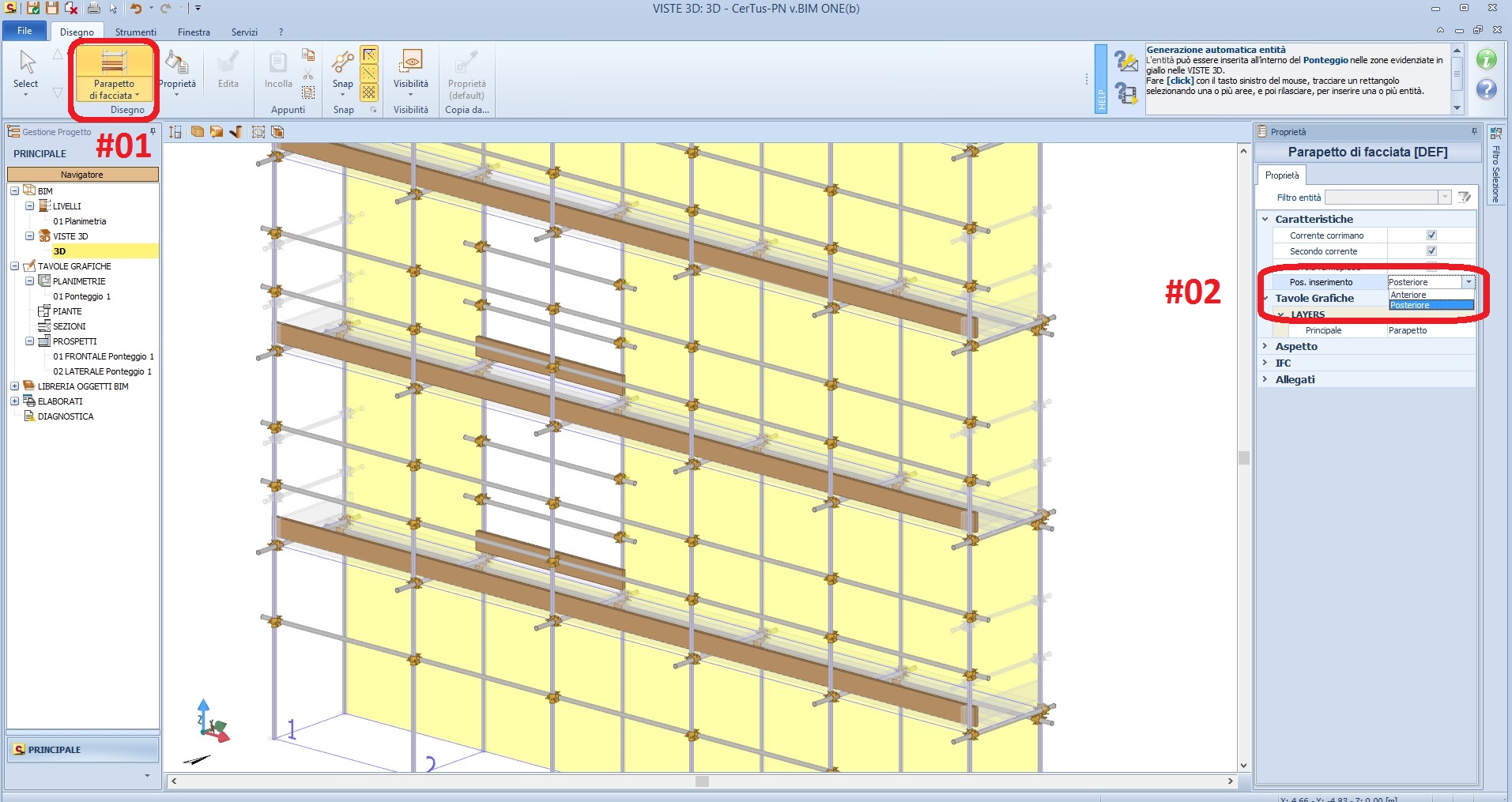Click the save floppy disk icon

pos(52,9)
